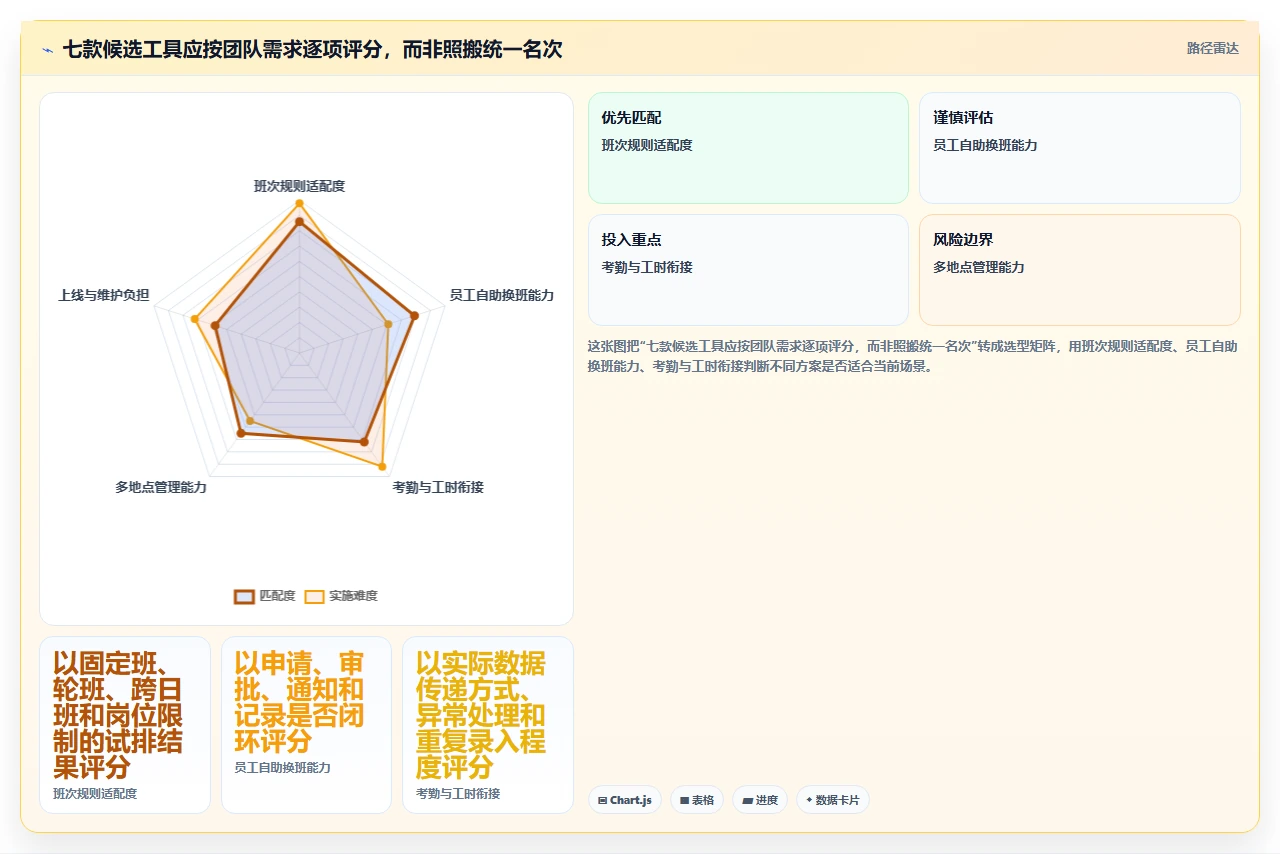1280x854 pixels.
Task: Select the 进度 tag
Action: click(760, 800)
